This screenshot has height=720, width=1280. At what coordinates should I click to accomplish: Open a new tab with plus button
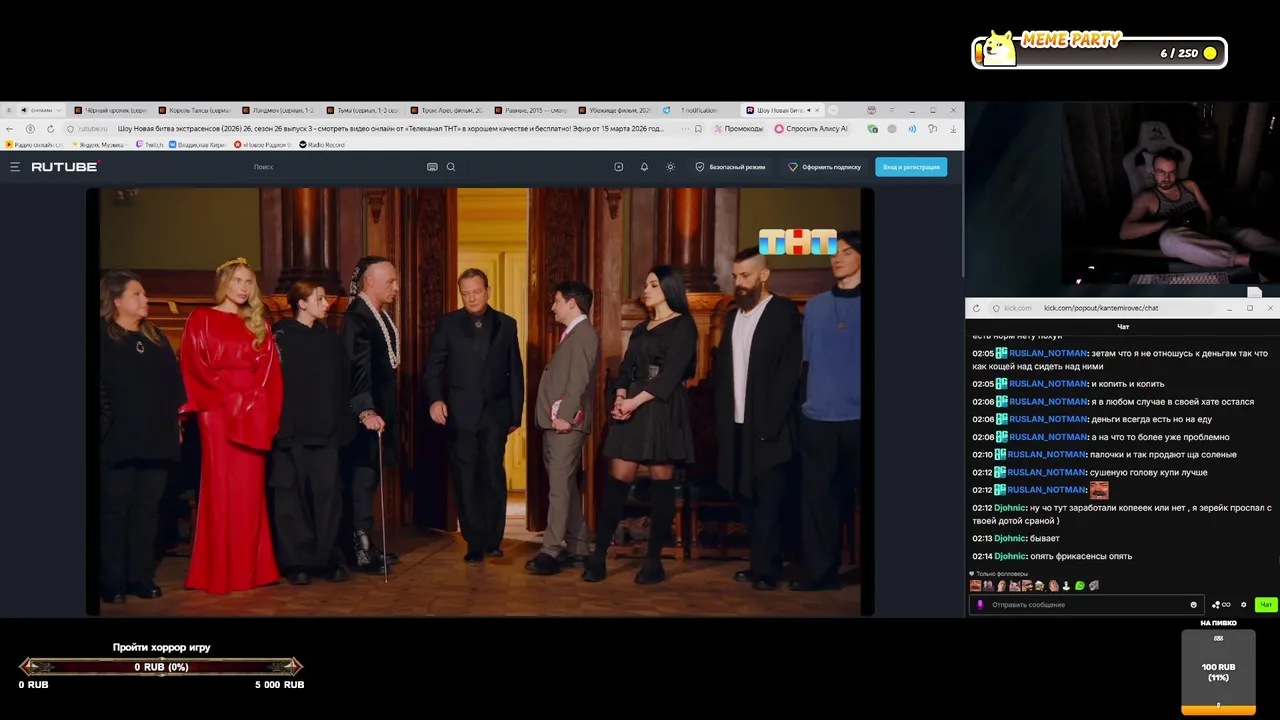coord(834,110)
